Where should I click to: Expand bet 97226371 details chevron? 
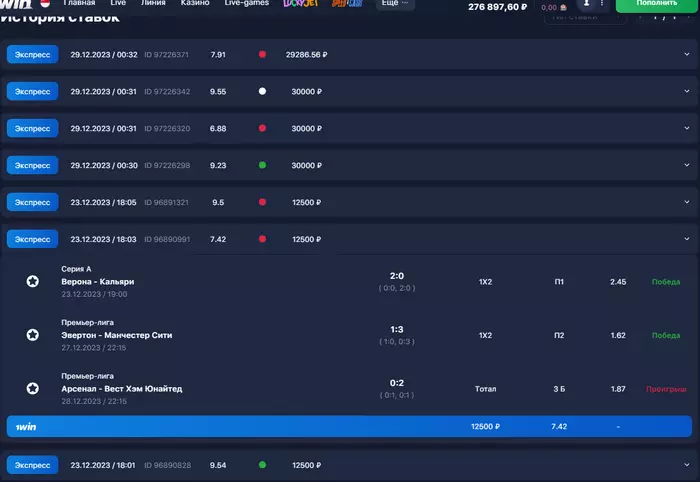tap(687, 54)
